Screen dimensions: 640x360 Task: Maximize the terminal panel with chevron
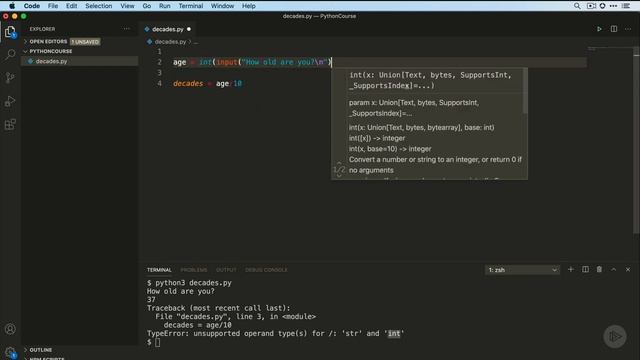pos(613,269)
